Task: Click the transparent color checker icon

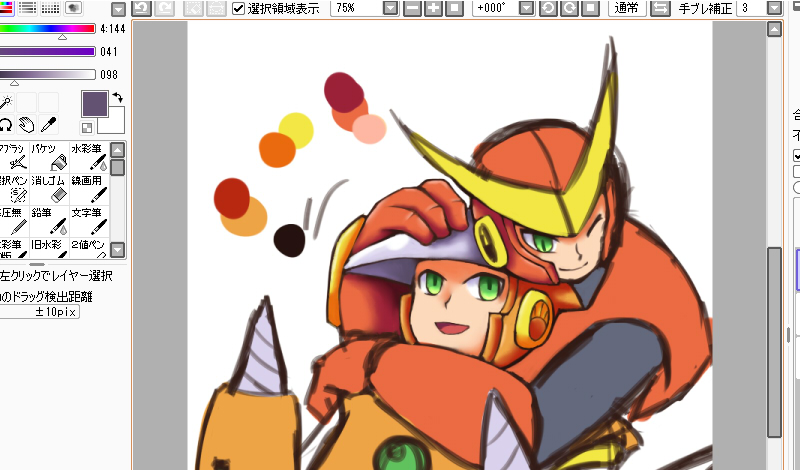Action: point(87,128)
